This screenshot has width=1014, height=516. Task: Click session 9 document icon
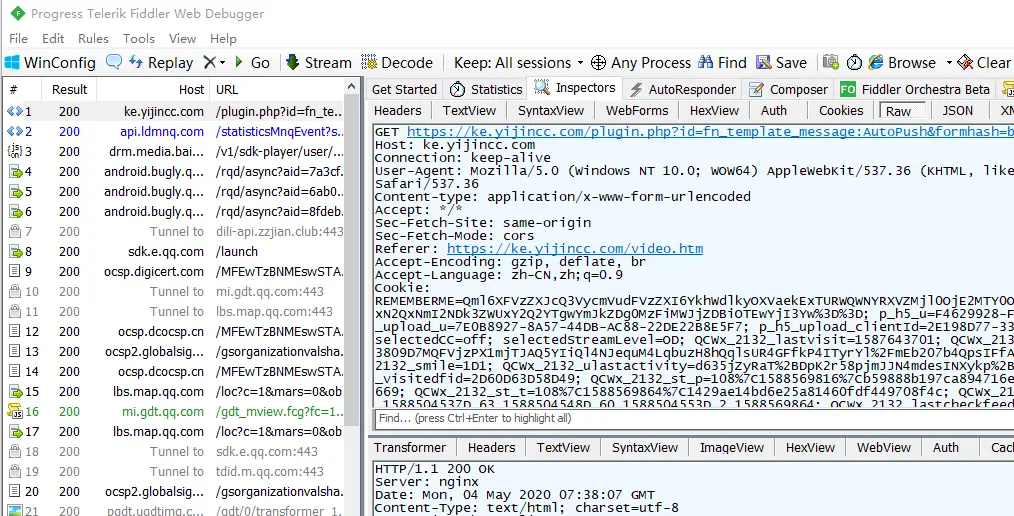click(14, 272)
